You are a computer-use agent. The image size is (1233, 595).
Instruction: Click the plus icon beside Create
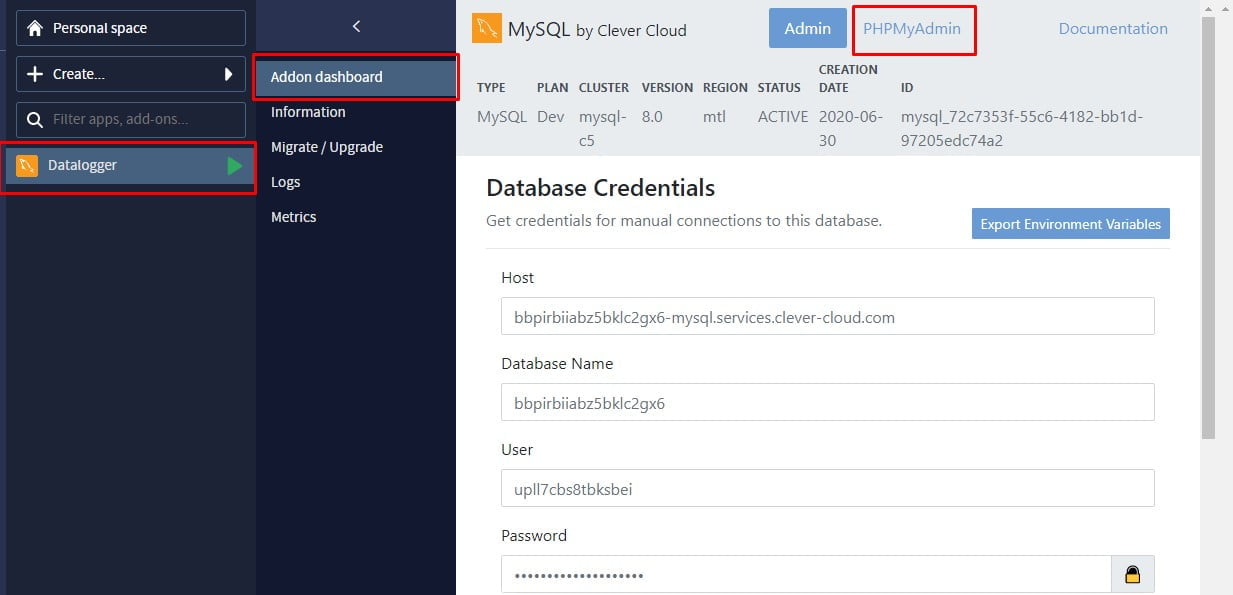pos(35,75)
